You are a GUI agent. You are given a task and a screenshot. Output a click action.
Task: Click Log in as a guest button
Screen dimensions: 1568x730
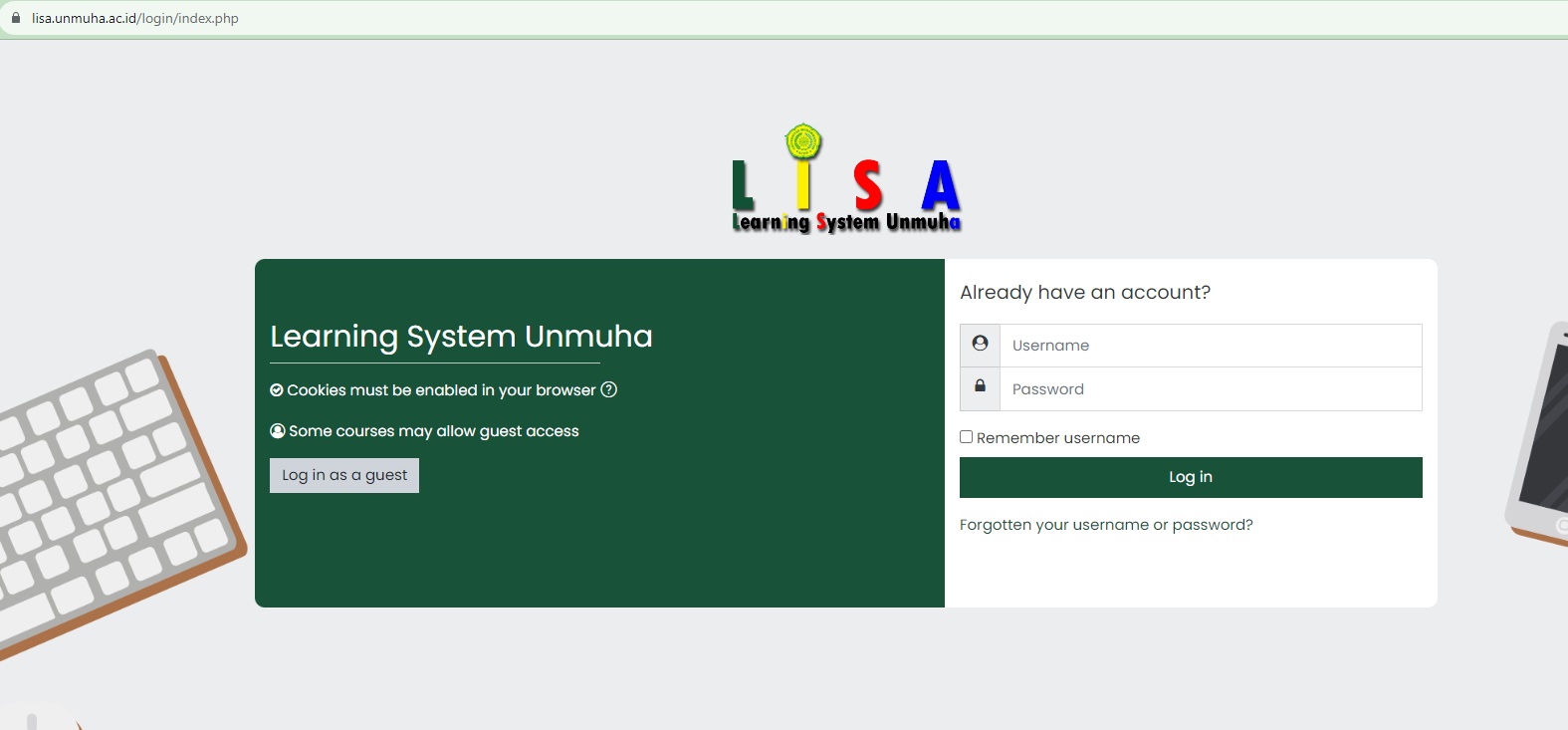tap(344, 475)
